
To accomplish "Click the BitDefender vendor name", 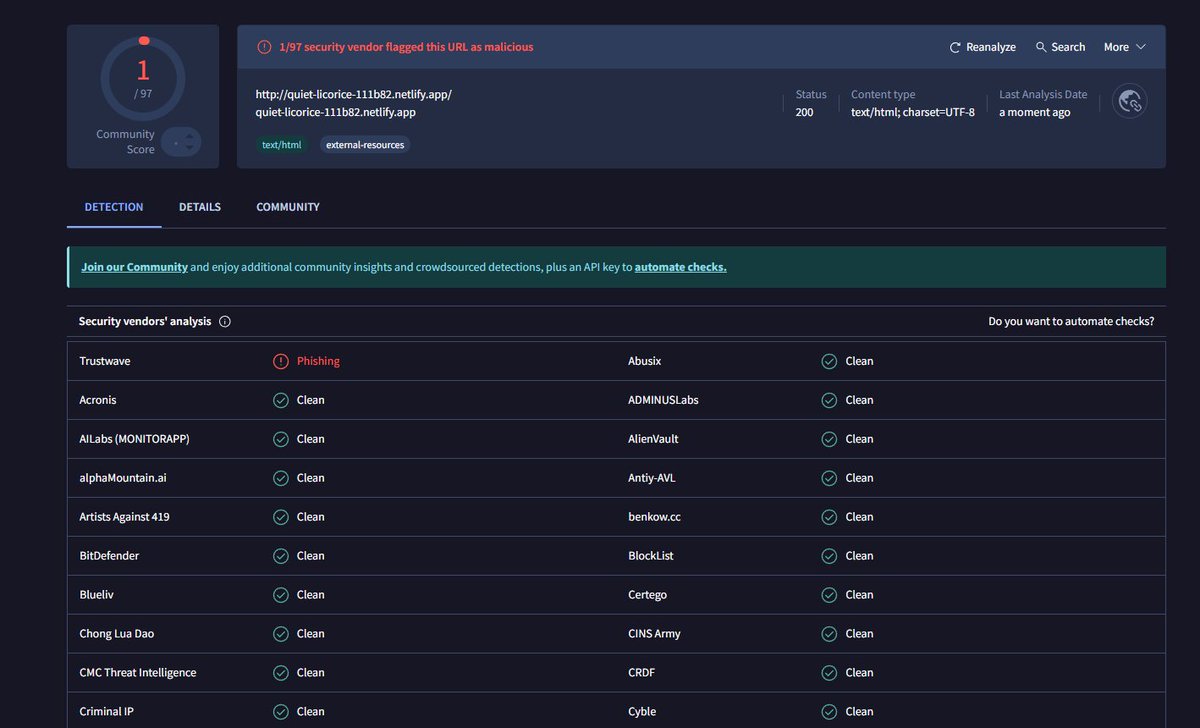I will (109, 556).
